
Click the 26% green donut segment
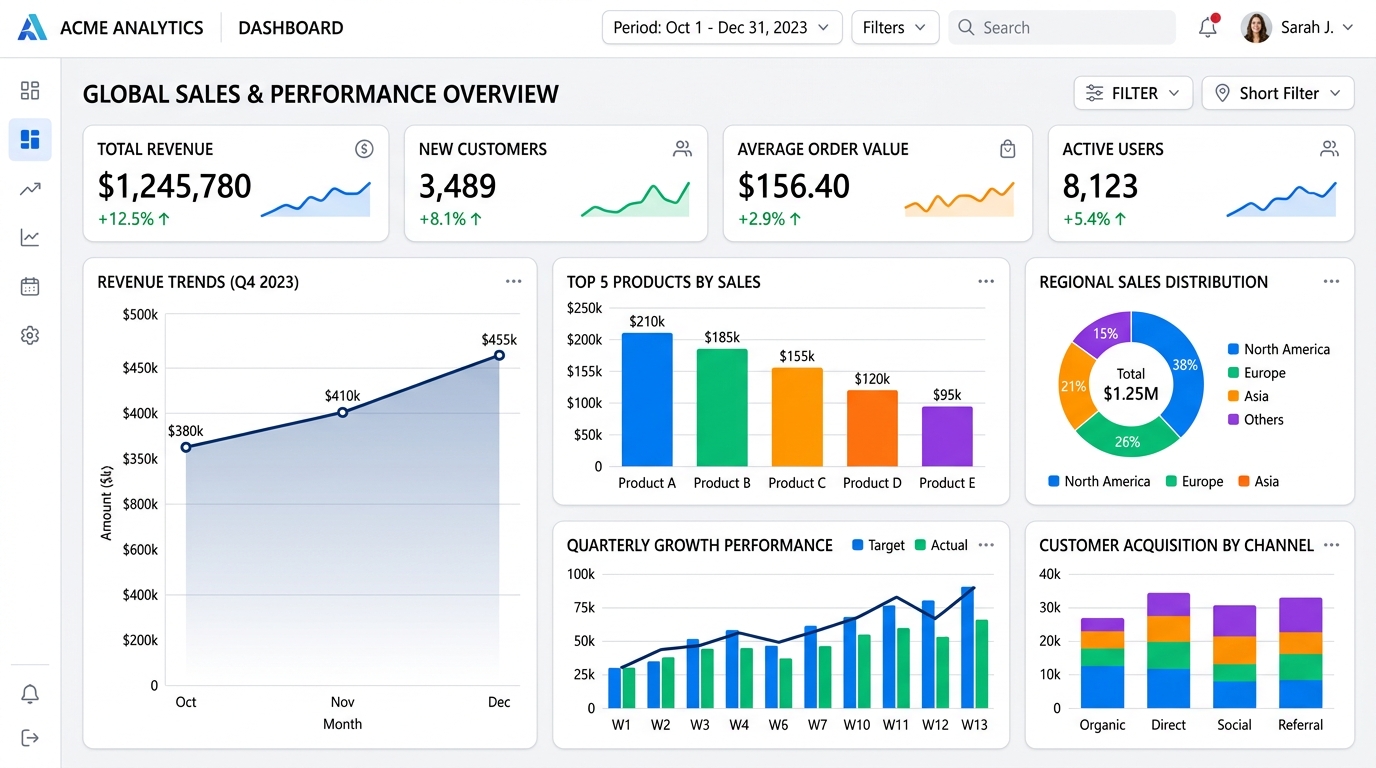[x=1127, y=440]
